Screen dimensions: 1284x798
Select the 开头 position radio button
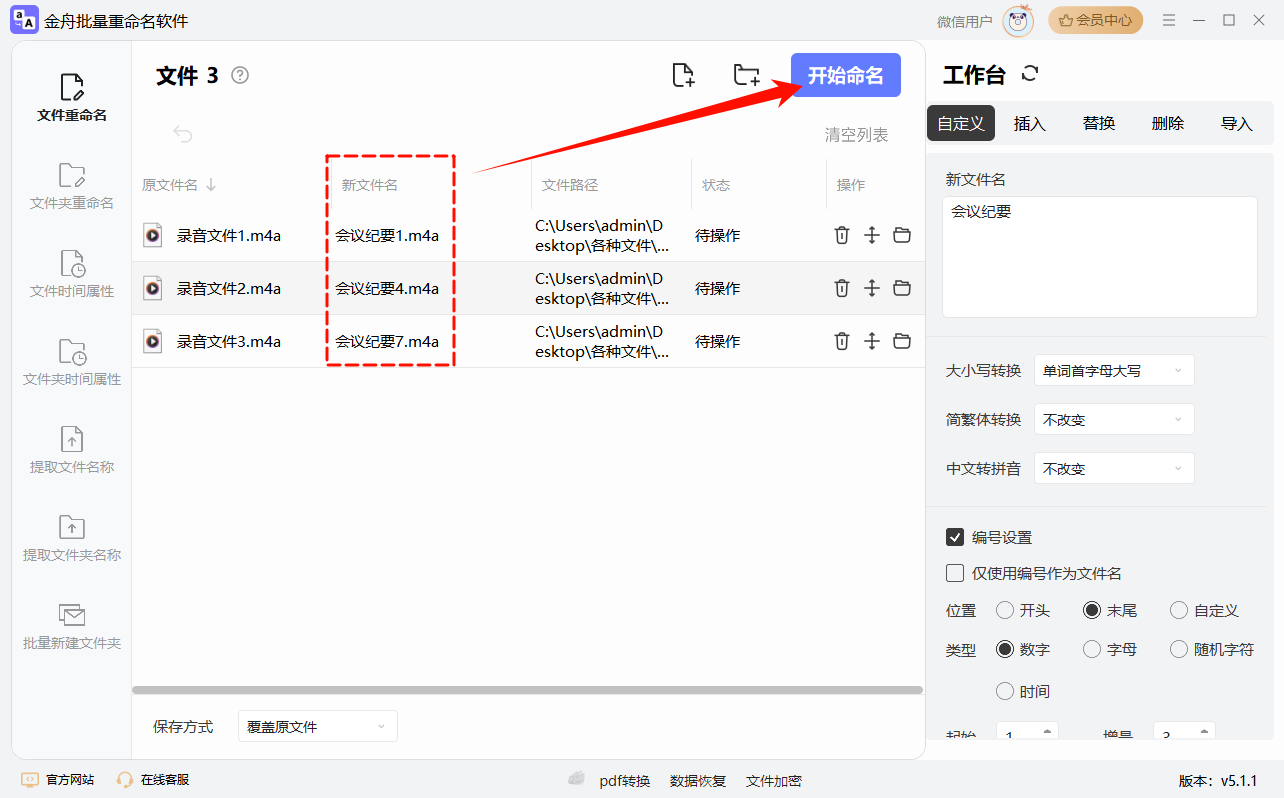coord(1004,610)
